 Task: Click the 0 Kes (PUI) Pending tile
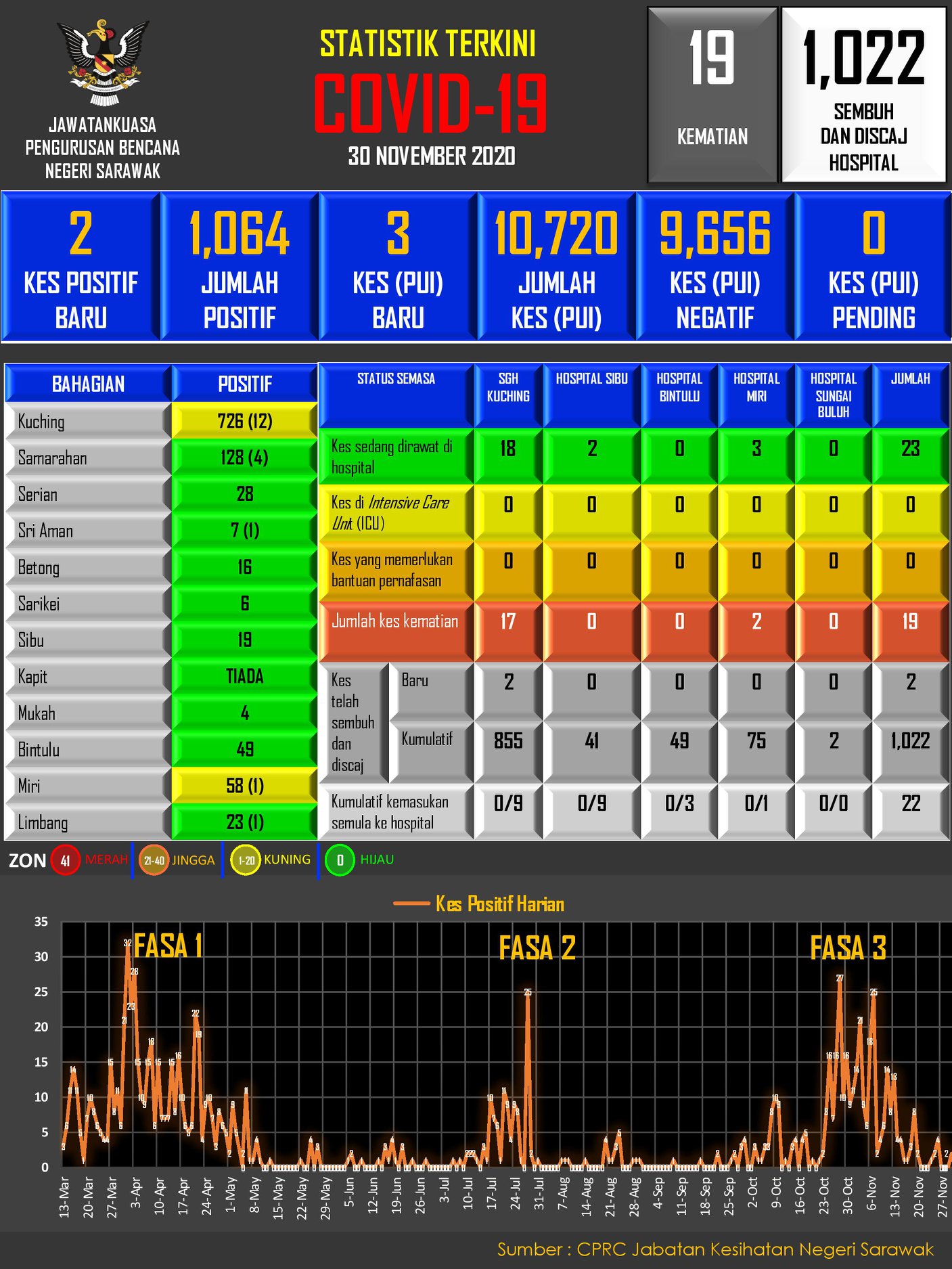click(874, 266)
